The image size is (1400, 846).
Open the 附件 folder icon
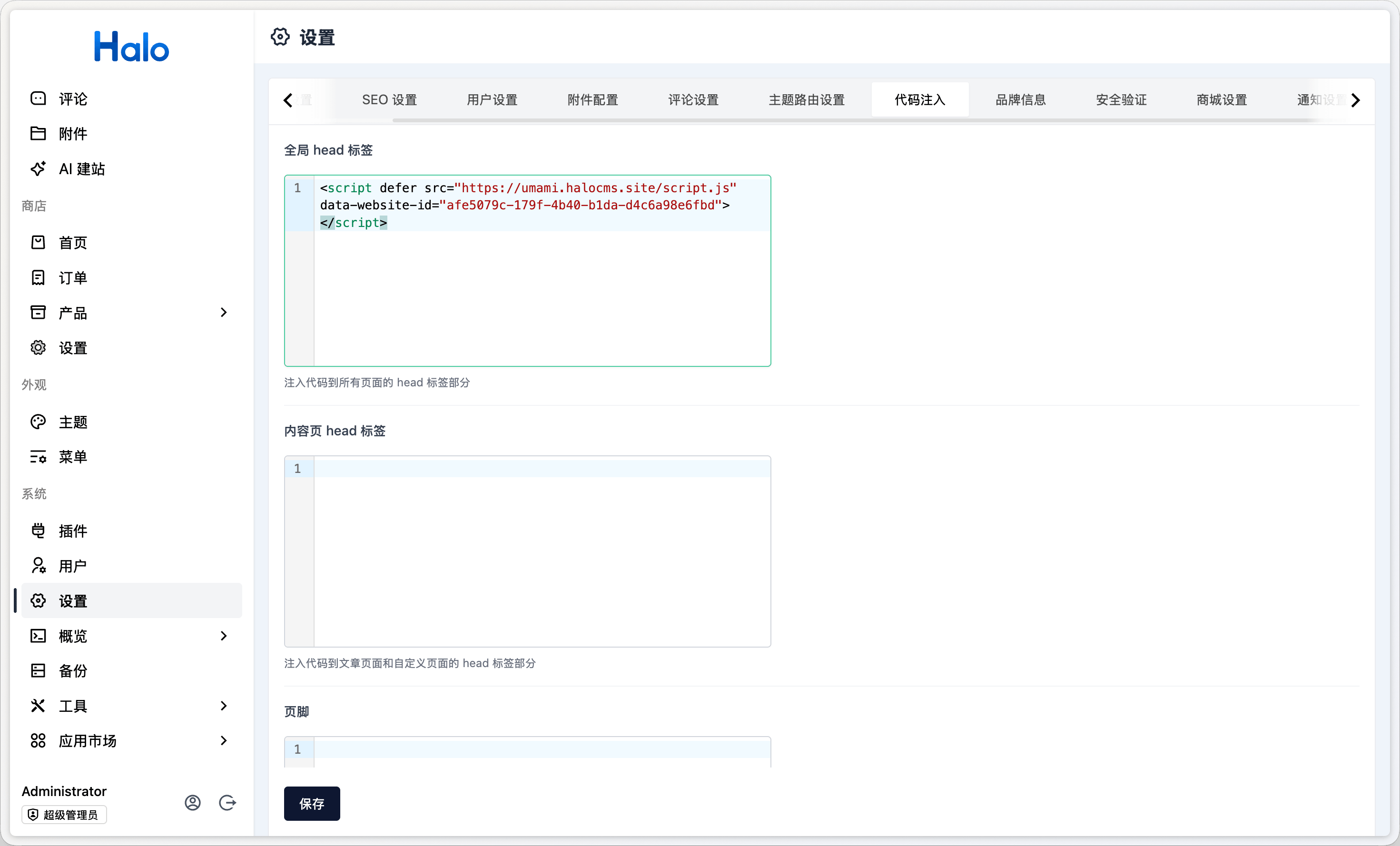point(38,134)
